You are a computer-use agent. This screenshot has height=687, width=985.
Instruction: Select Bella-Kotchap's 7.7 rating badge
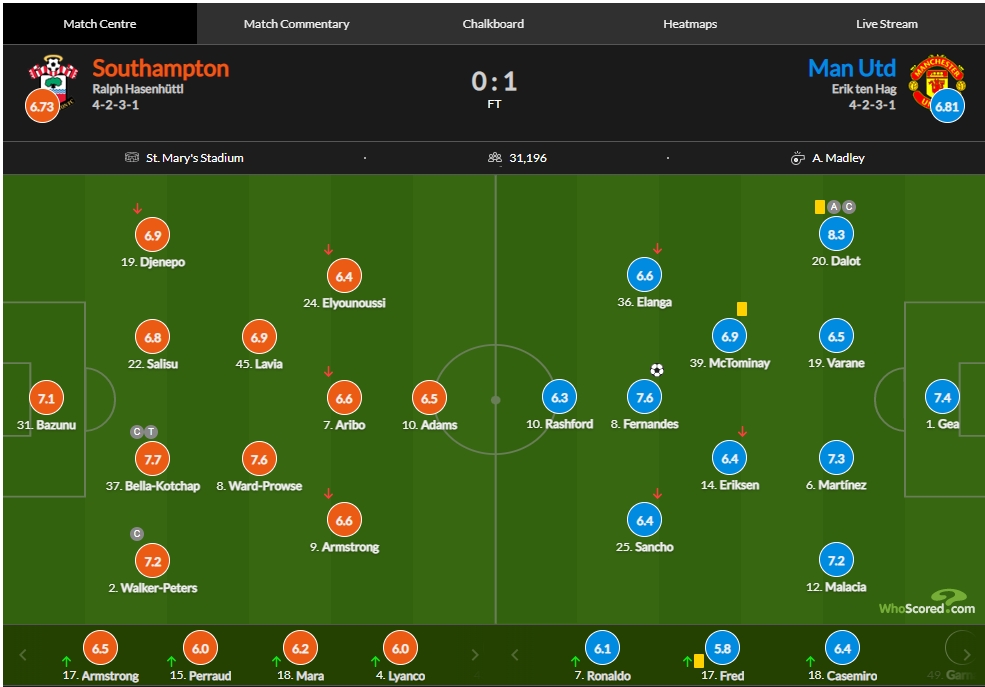[x=153, y=459]
